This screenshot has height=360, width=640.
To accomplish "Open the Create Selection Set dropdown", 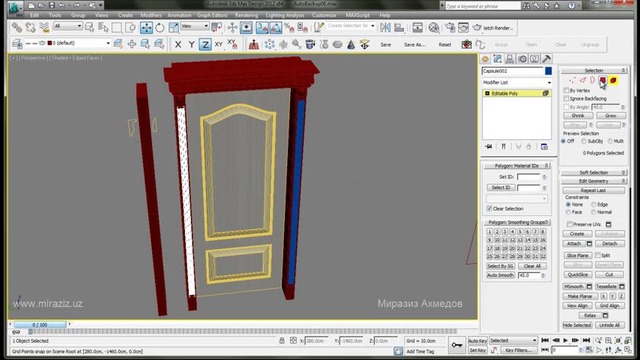I will pyautogui.click(x=350, y=26).
